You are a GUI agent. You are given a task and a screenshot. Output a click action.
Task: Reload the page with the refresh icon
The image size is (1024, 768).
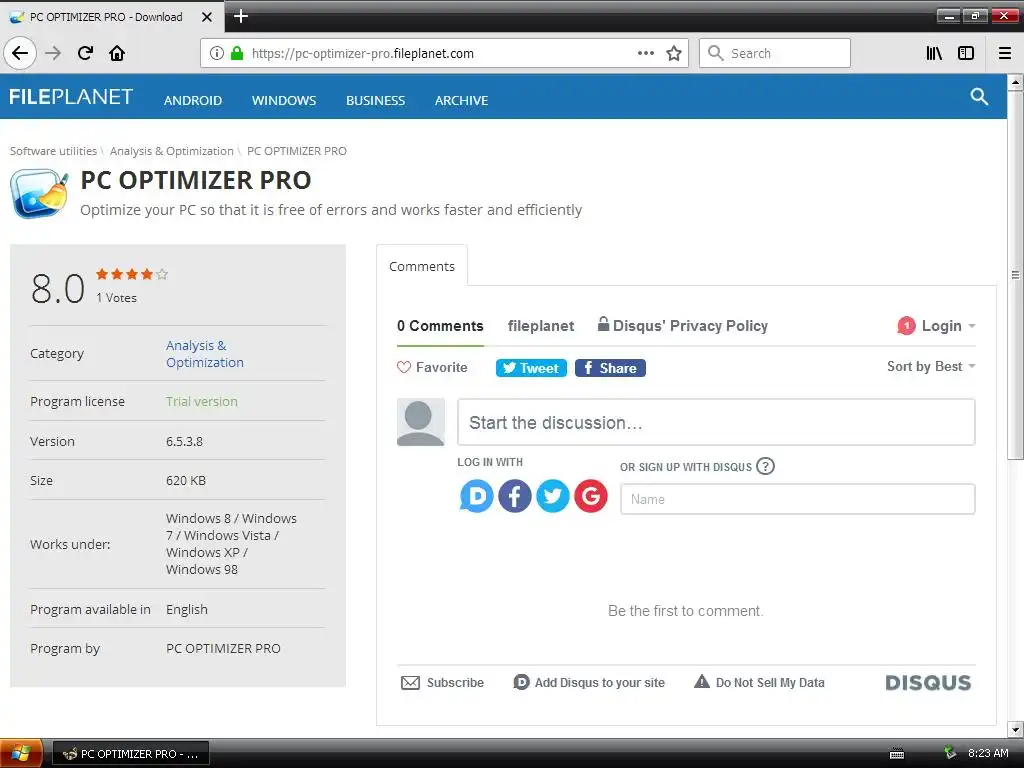tap(85, 53)
